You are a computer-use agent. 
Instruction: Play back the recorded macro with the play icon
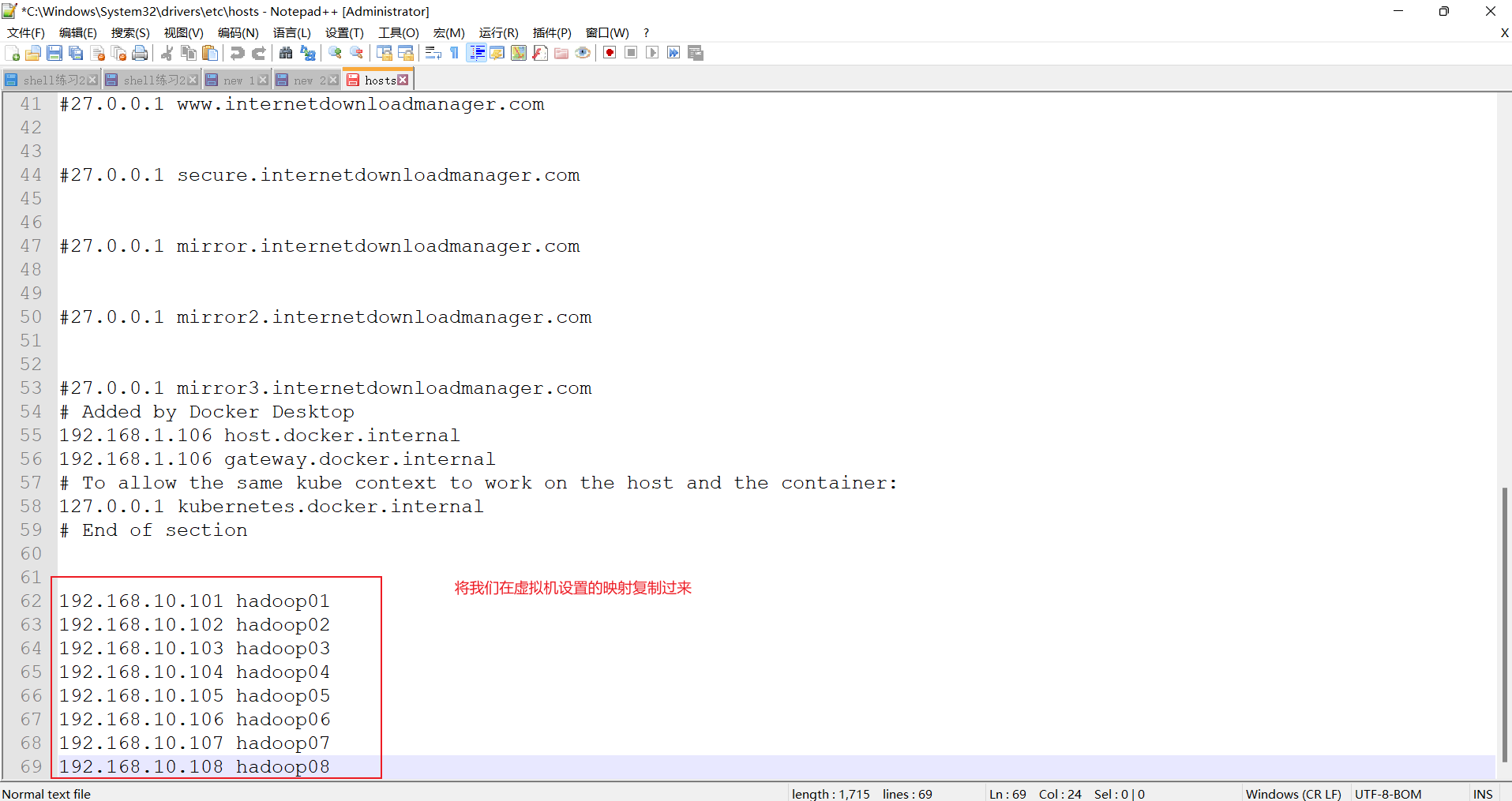(652, 53)
